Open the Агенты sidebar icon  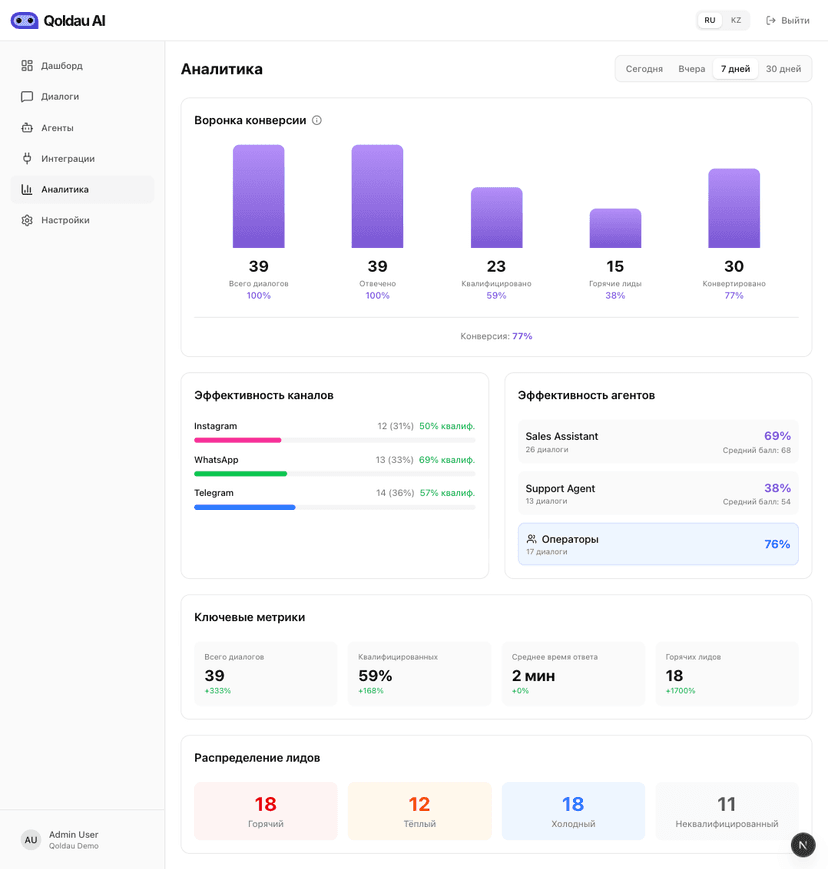pyautogui.click(x=27, y=127)
